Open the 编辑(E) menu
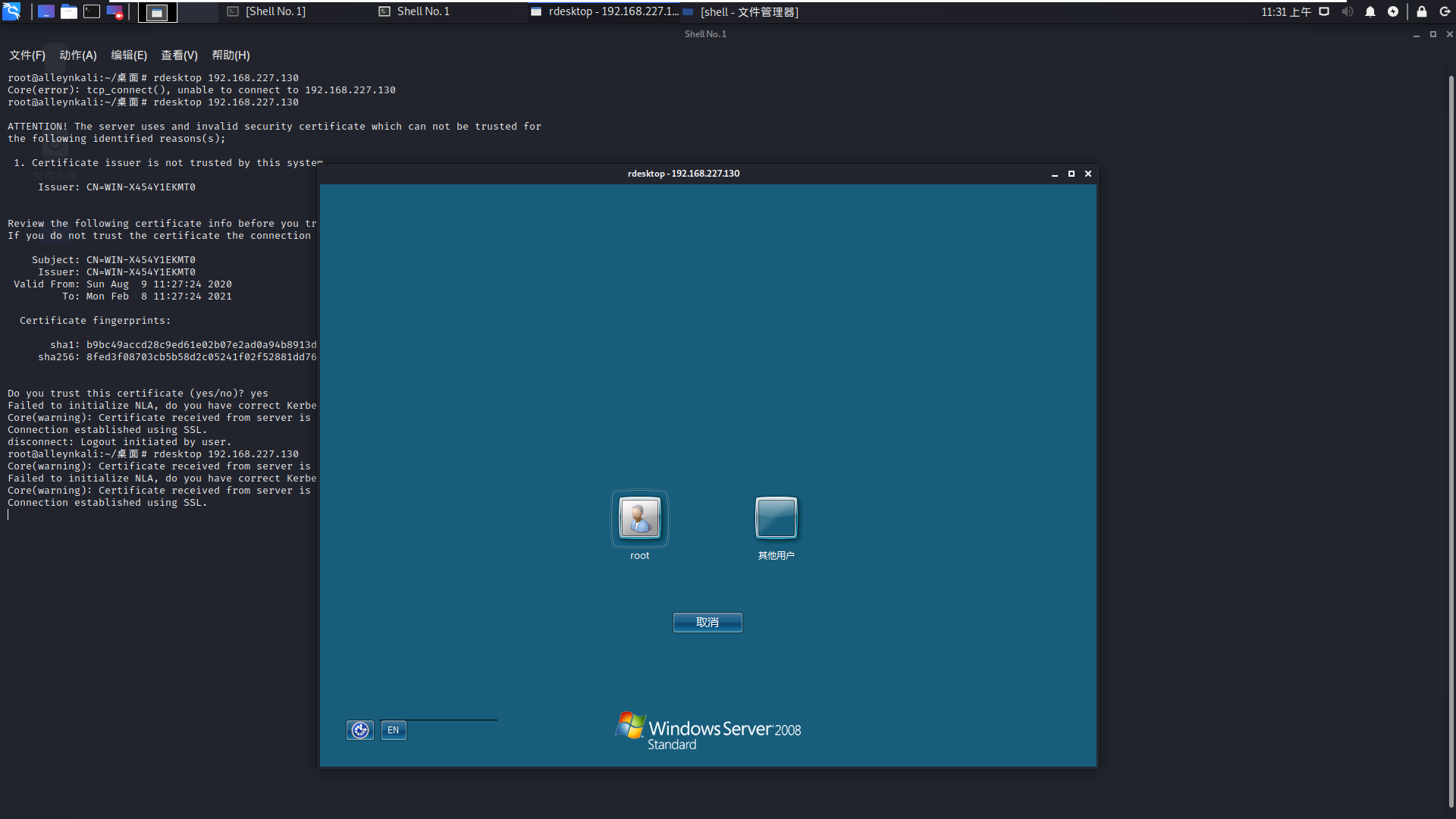The height and width of the screenshot is (819, 1456). (129, 55)
